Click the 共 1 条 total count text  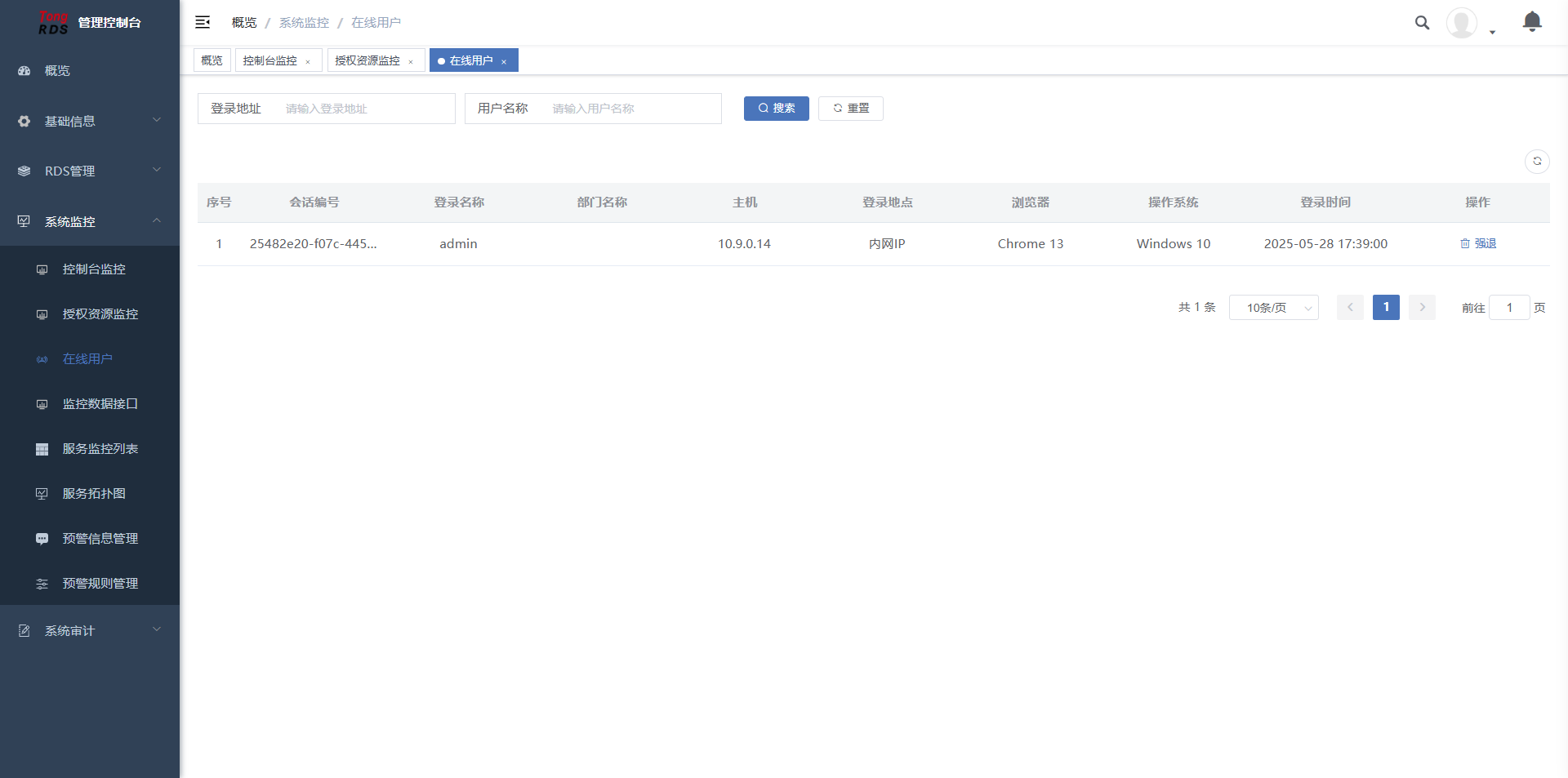[x=1197, y=308]
